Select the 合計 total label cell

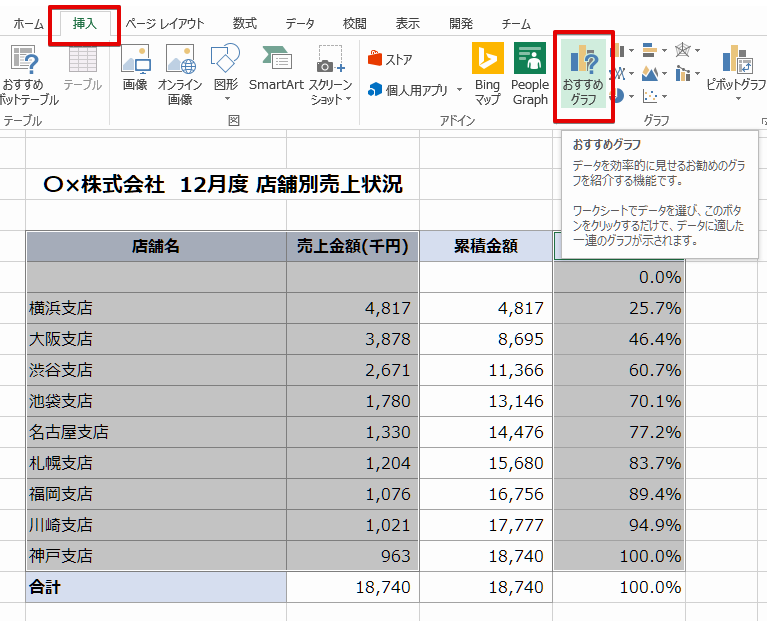pyautogui.click(x=156, y=587)
